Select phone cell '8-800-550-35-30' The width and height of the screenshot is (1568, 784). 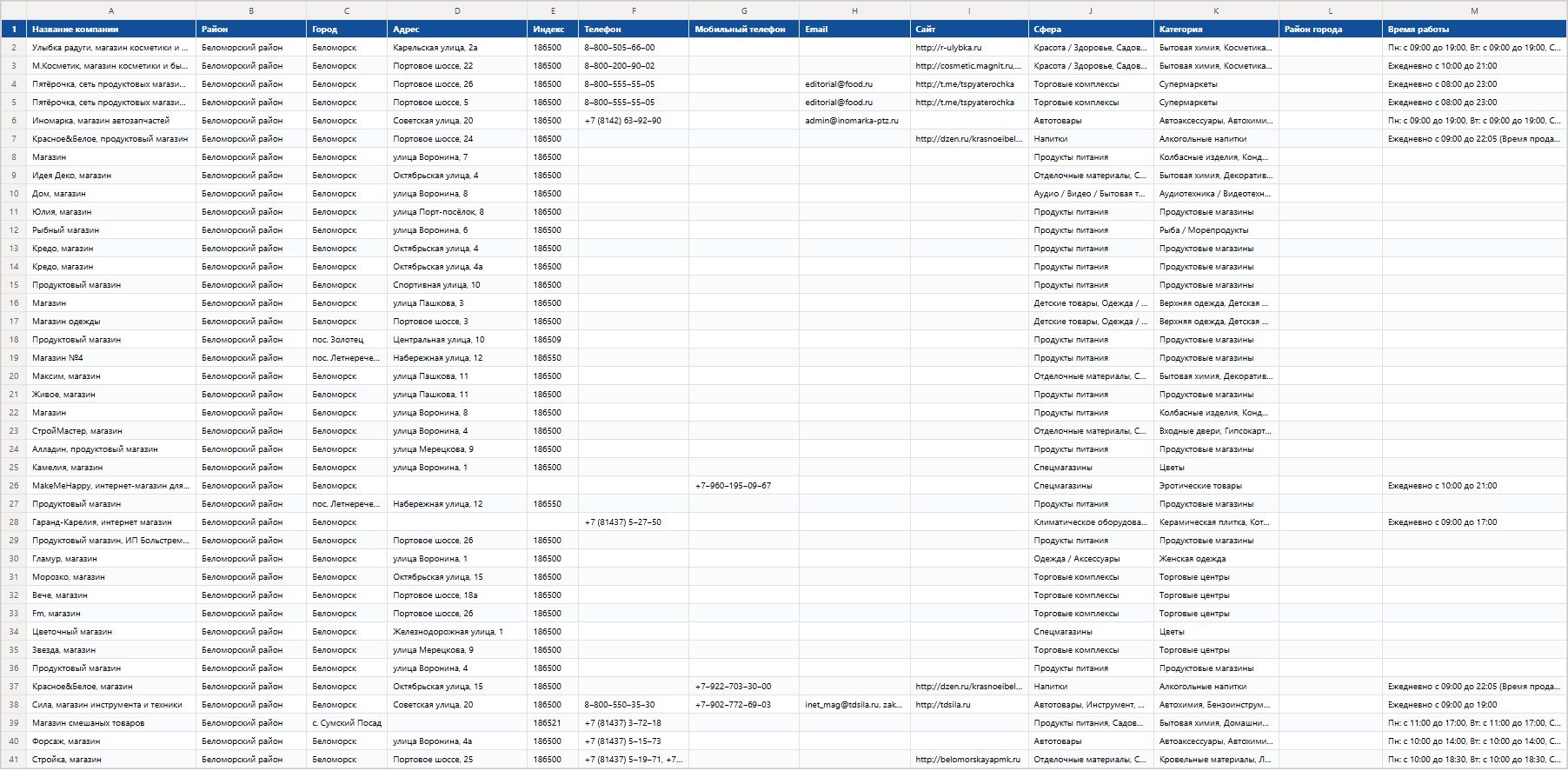coord(634,705)
